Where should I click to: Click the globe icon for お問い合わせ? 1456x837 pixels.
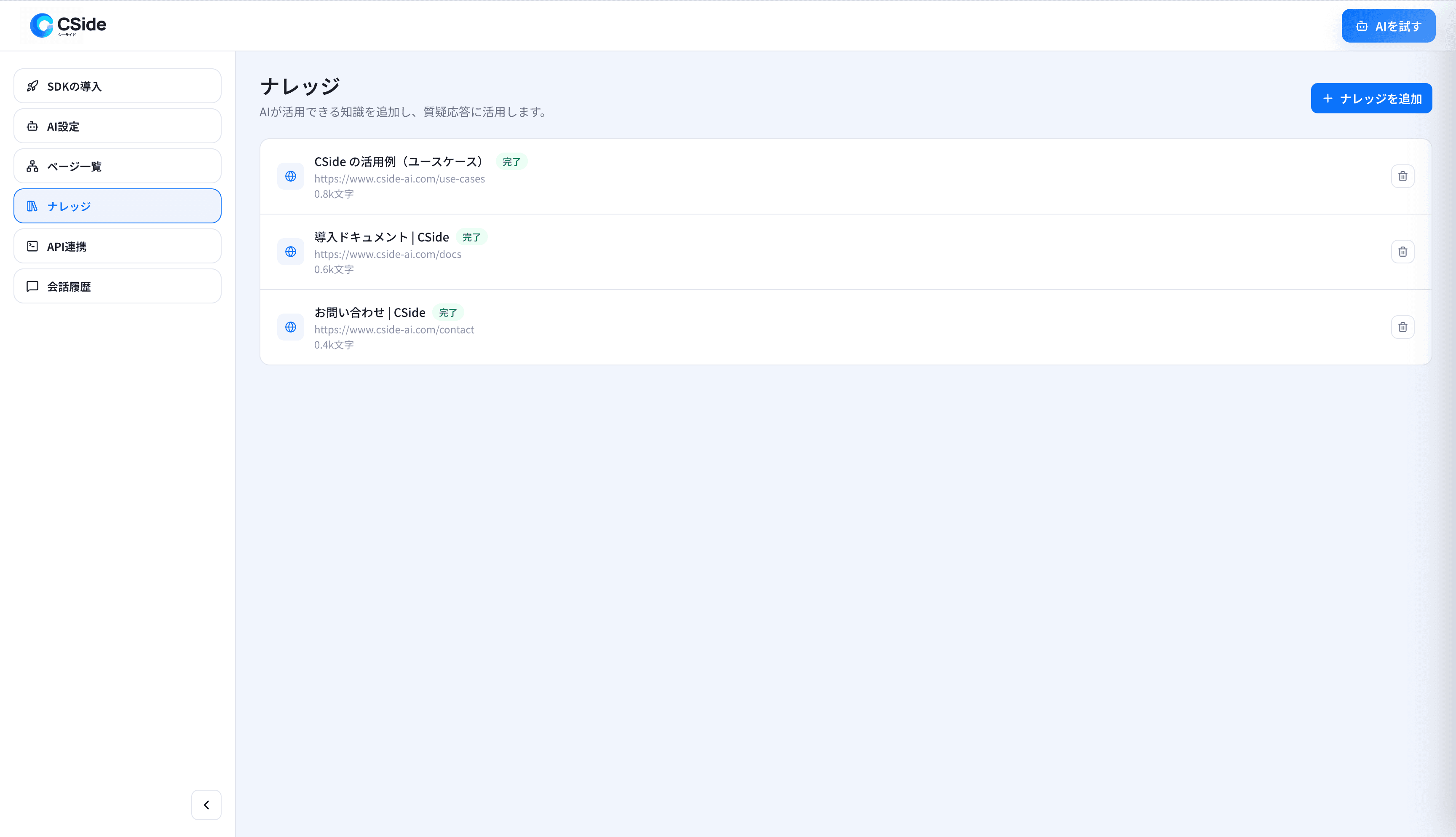pyautogui.click(x=291, y=327)
